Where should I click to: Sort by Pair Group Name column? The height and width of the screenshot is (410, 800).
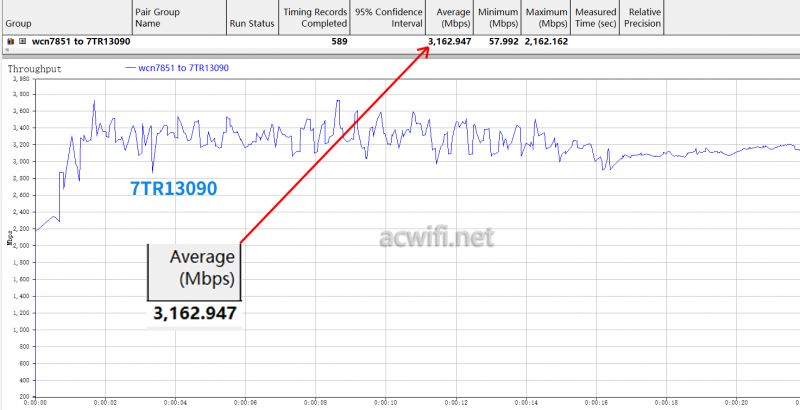(x=160, y=16)
